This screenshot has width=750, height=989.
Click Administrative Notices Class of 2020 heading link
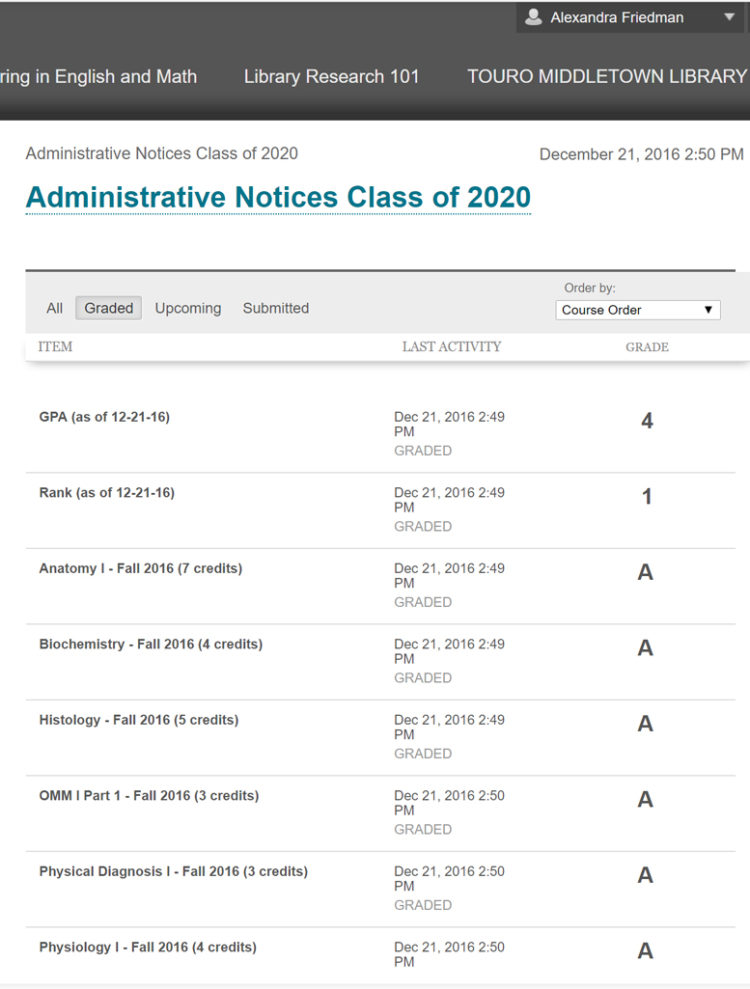click(x=278, y=197)
